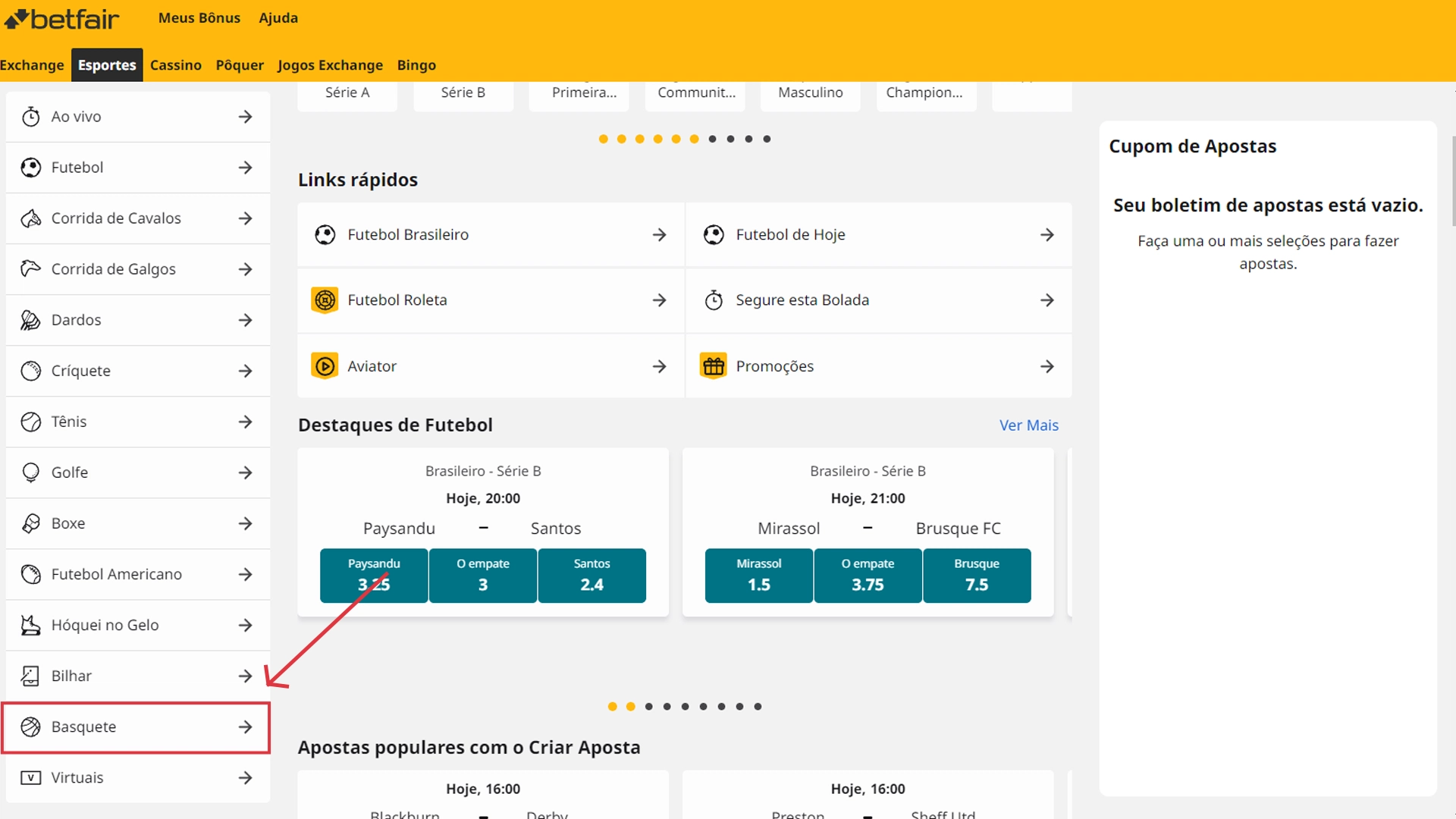Select the Esportes tab
1456x819 pixels.
click(x=107, y=65)
